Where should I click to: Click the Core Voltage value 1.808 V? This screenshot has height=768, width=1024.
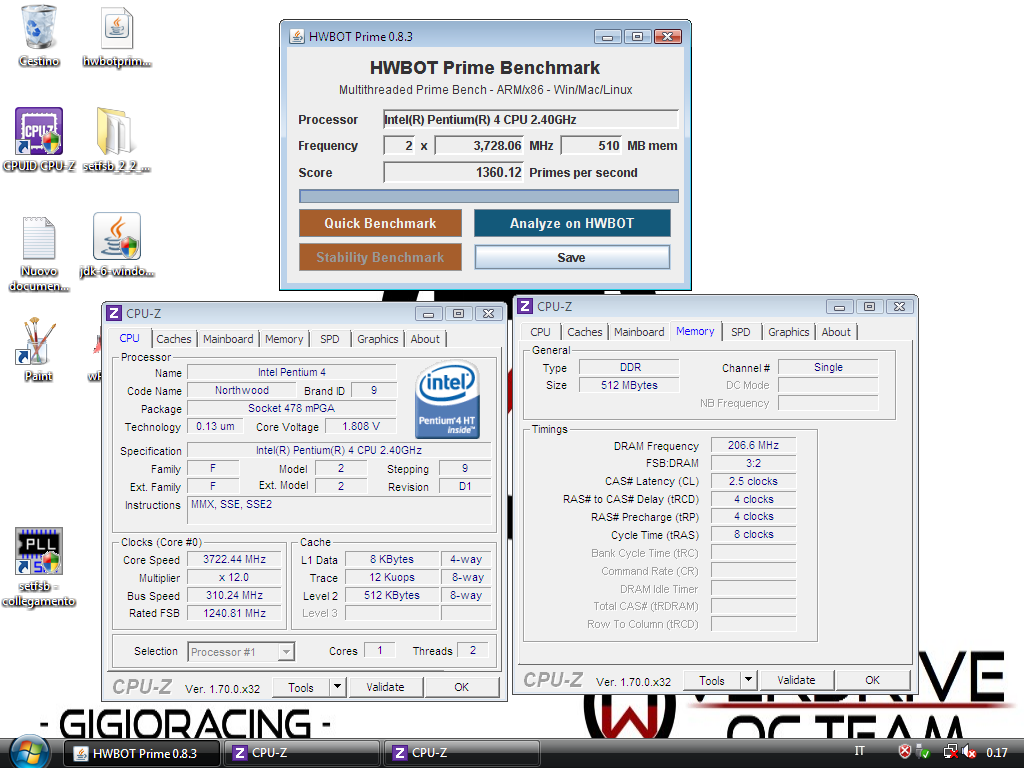(360, 426)
